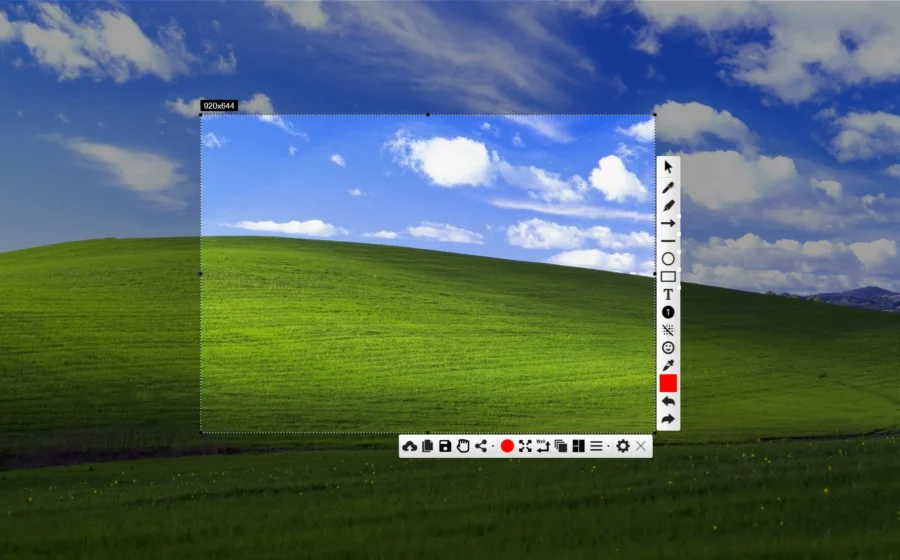
Task: Click the share icon
Action: [481, 446]
